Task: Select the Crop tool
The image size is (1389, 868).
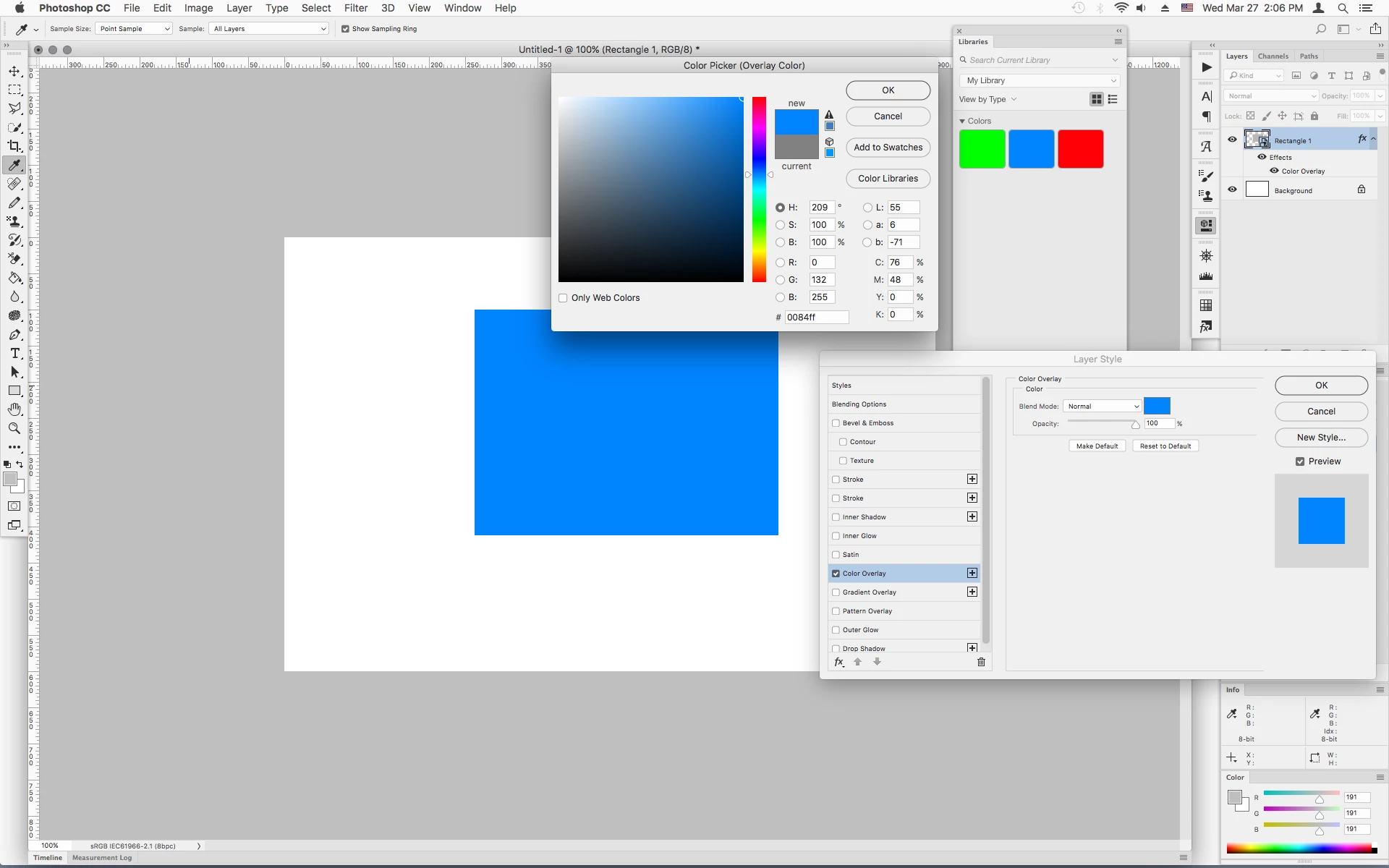Action: click(x=14, y=146)
